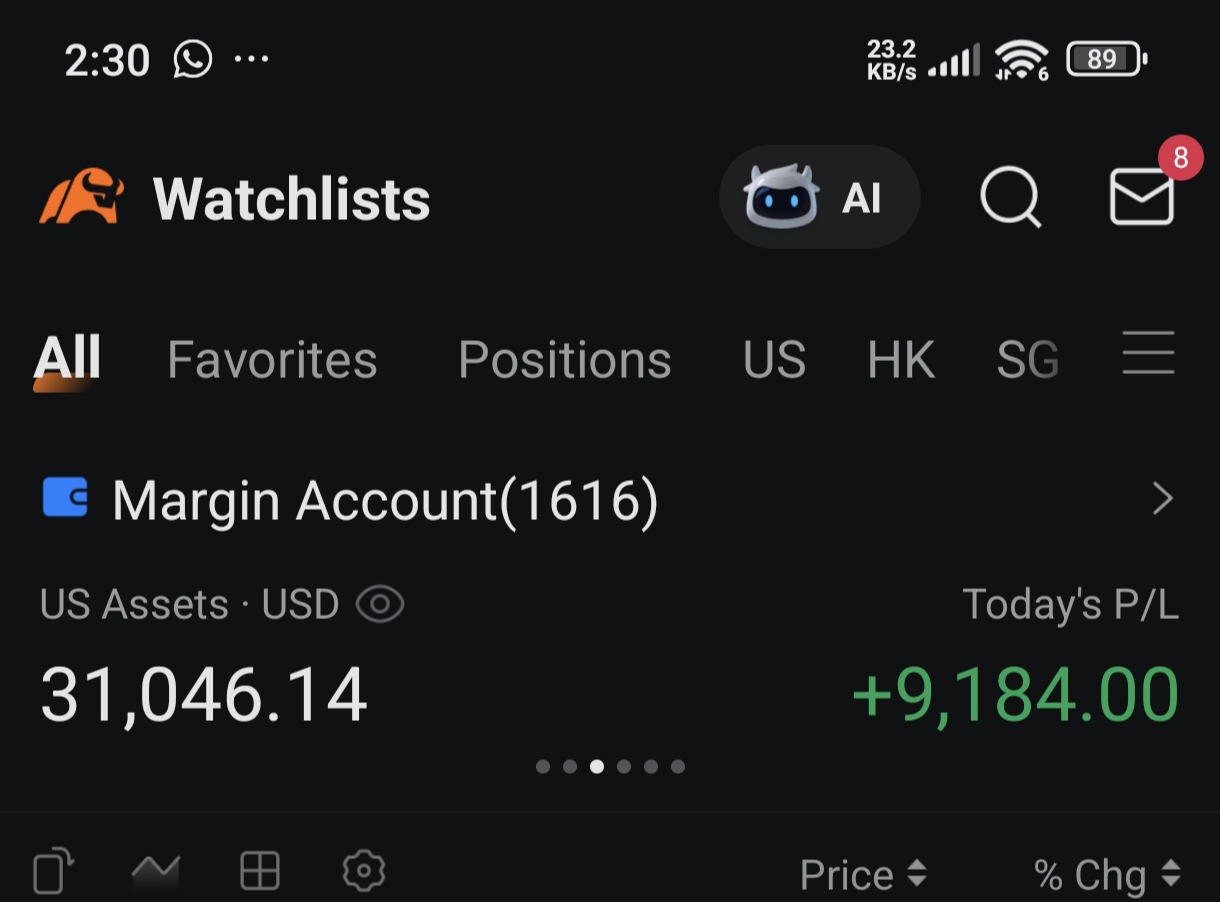Switch to the Favorites tab
Screen dimensions: 1220x902
[272, 359]
